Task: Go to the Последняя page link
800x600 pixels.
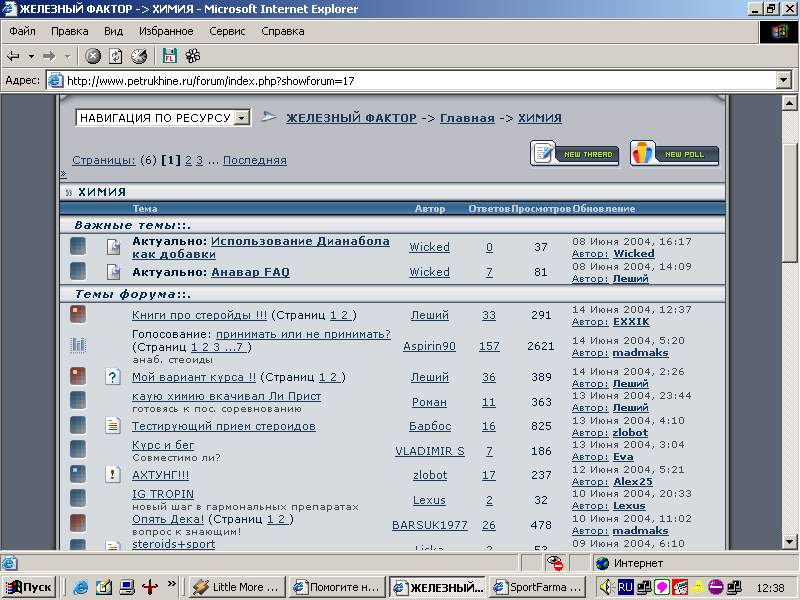Action: tap(254, 160)
